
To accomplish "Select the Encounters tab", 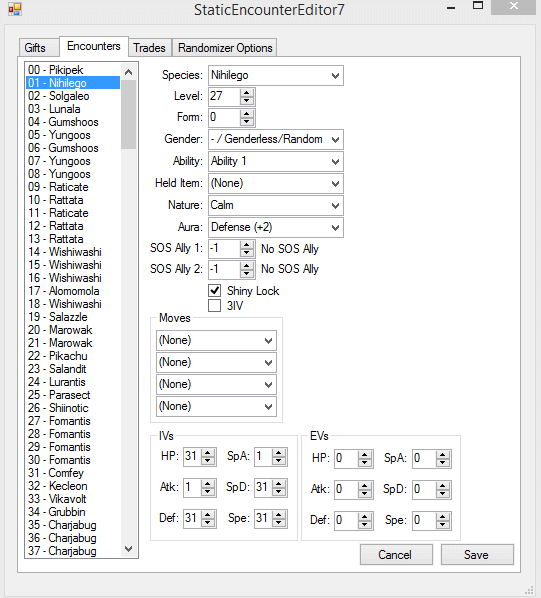I will pos(94,46).
